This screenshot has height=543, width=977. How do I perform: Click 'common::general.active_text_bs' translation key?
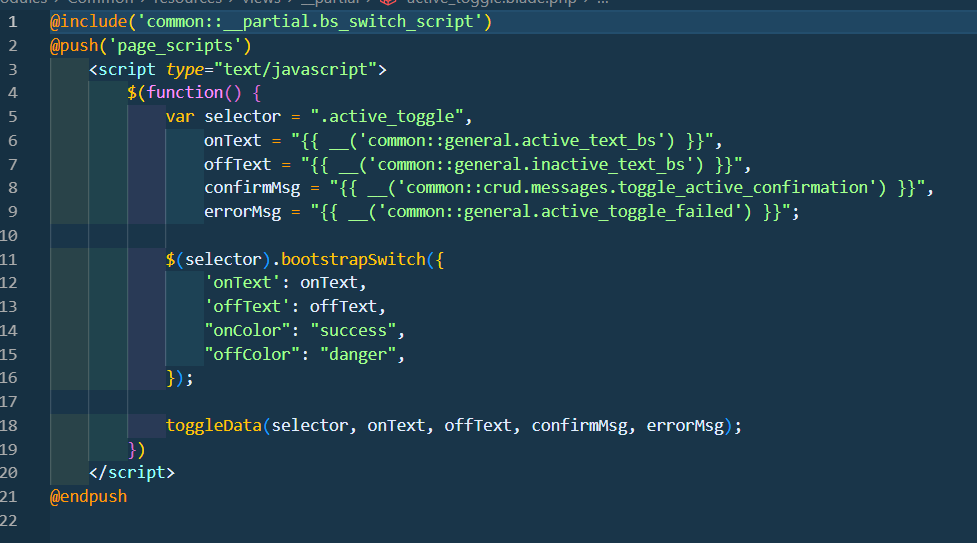click(512, 140)
